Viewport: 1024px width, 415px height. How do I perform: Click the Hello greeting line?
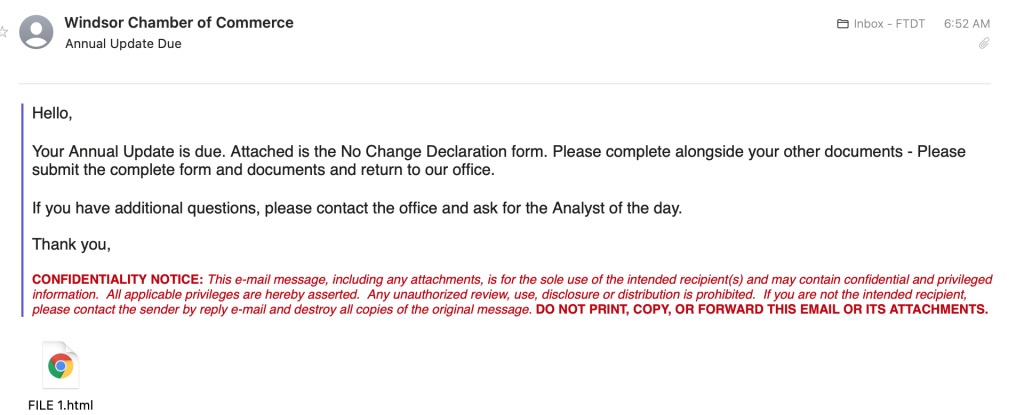pos(52,113)
